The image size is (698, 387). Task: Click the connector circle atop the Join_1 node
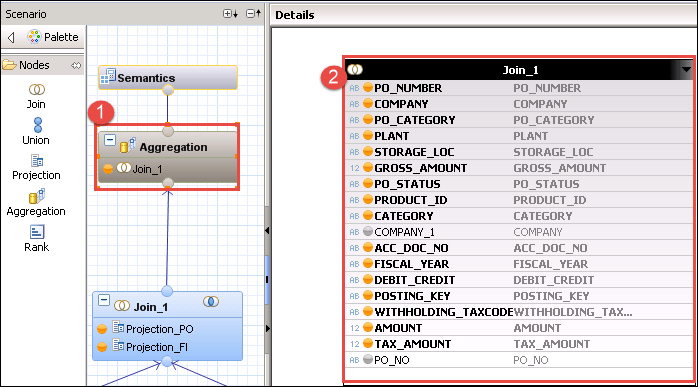[167, 291]
